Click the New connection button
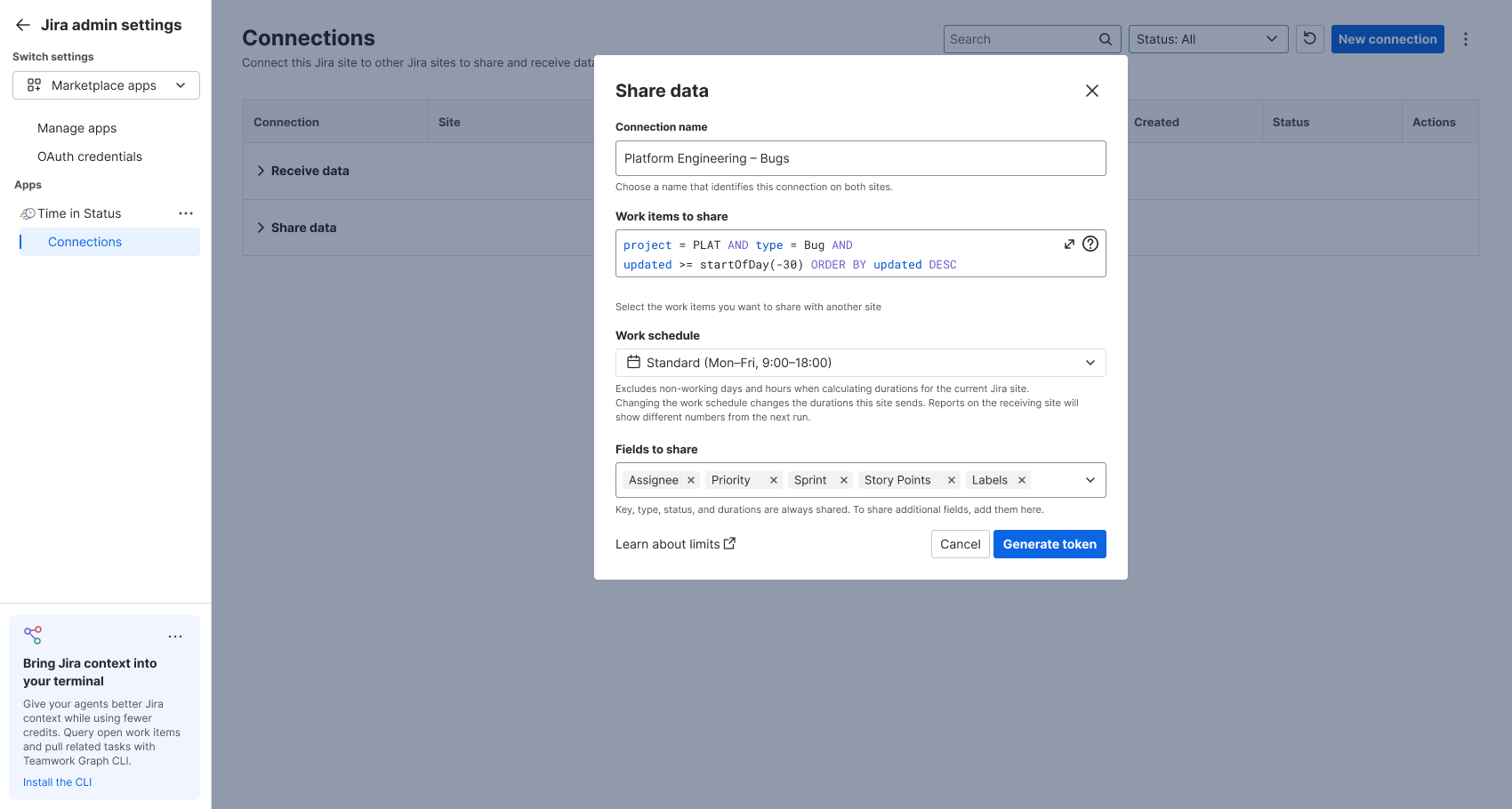Image resolution: width=1512 pixels, height=809 pixels. coord(1387,39)
